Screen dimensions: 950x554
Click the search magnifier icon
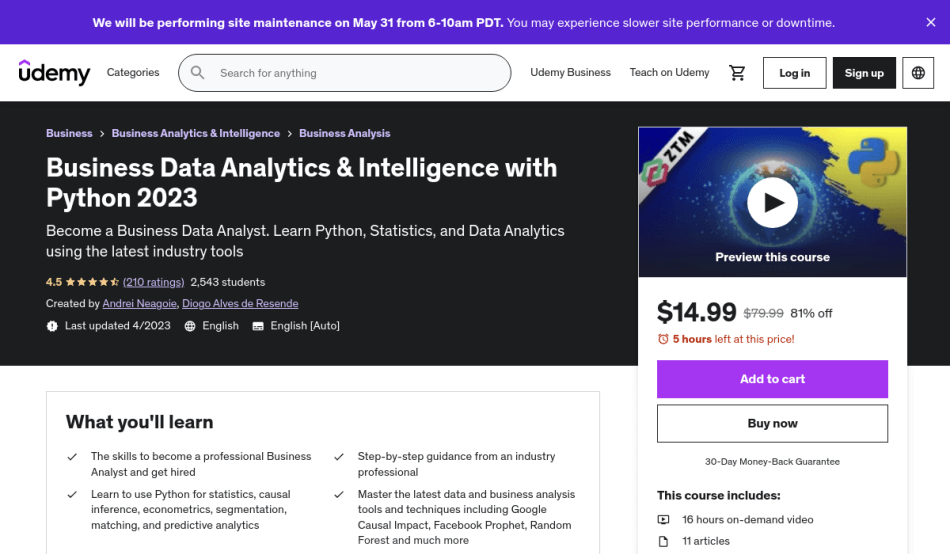198,73
